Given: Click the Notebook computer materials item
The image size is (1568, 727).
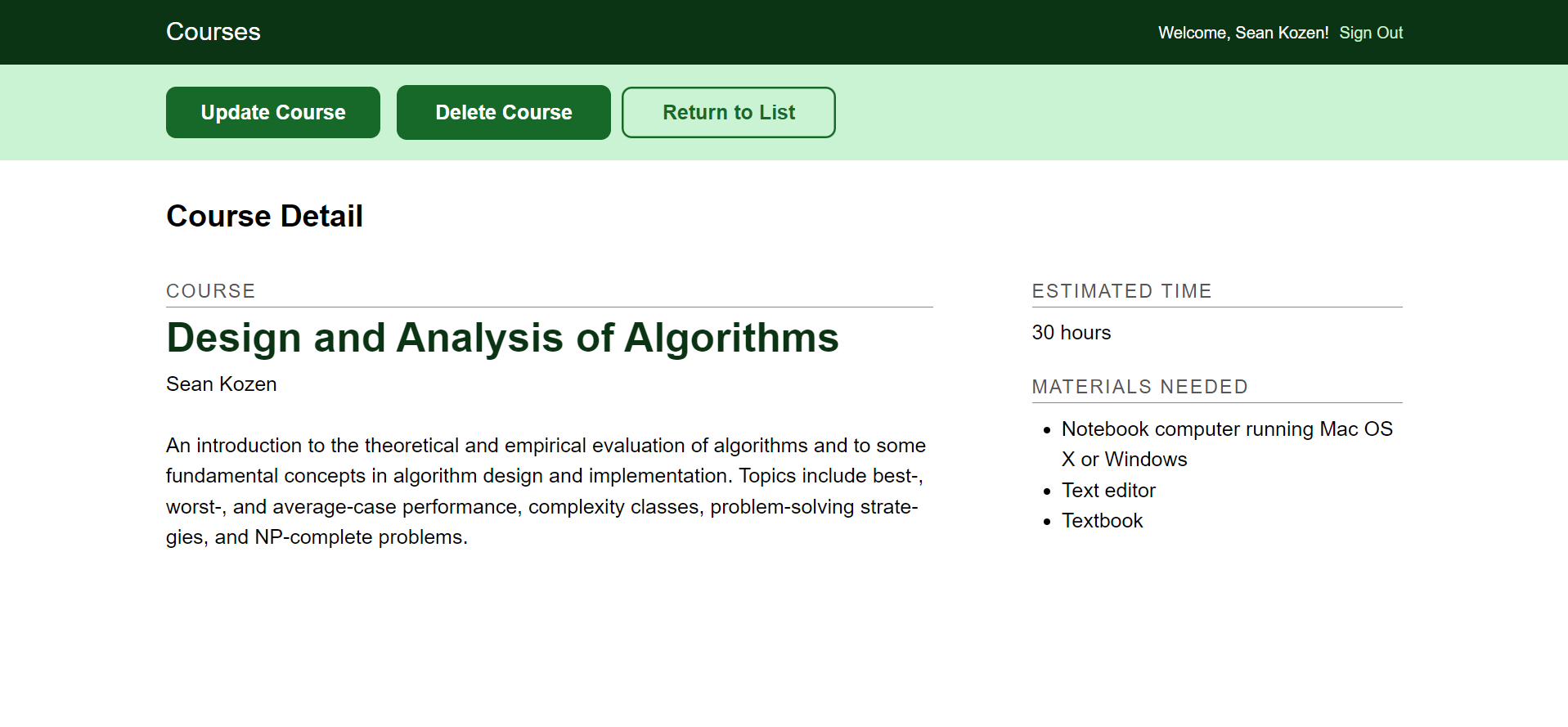Looking at the screenshot, I should click(x=1227, y=444).
